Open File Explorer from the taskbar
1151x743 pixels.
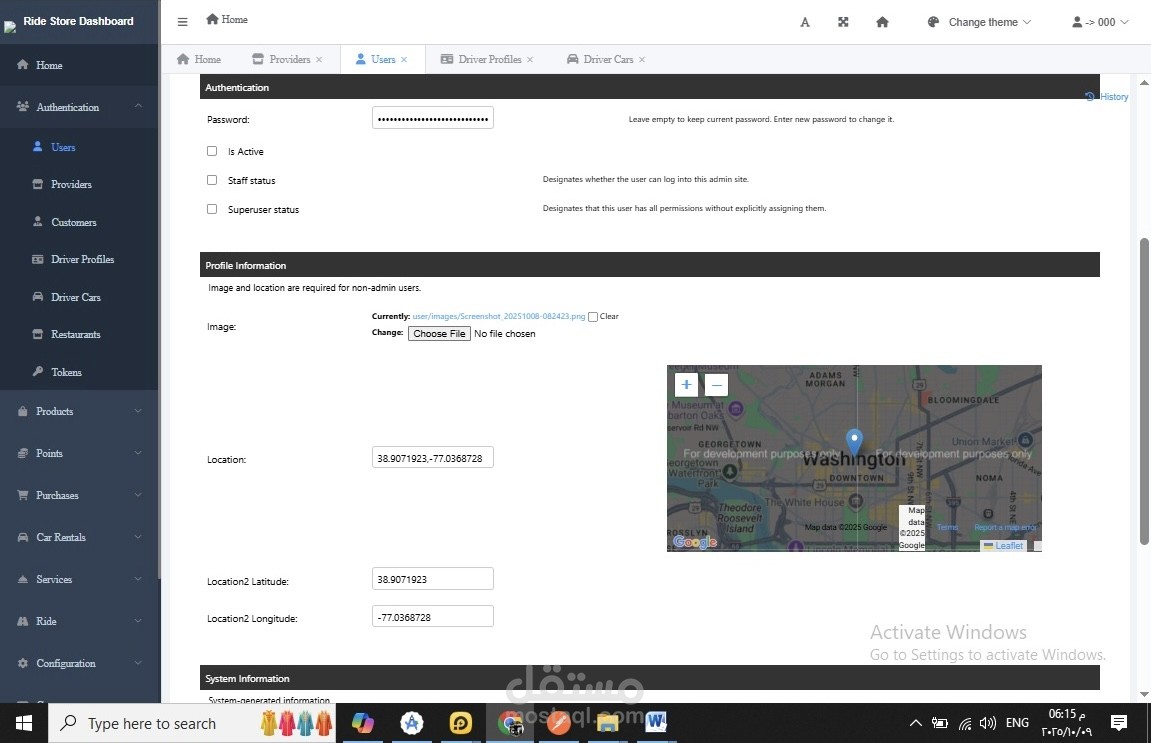[607, 723]
